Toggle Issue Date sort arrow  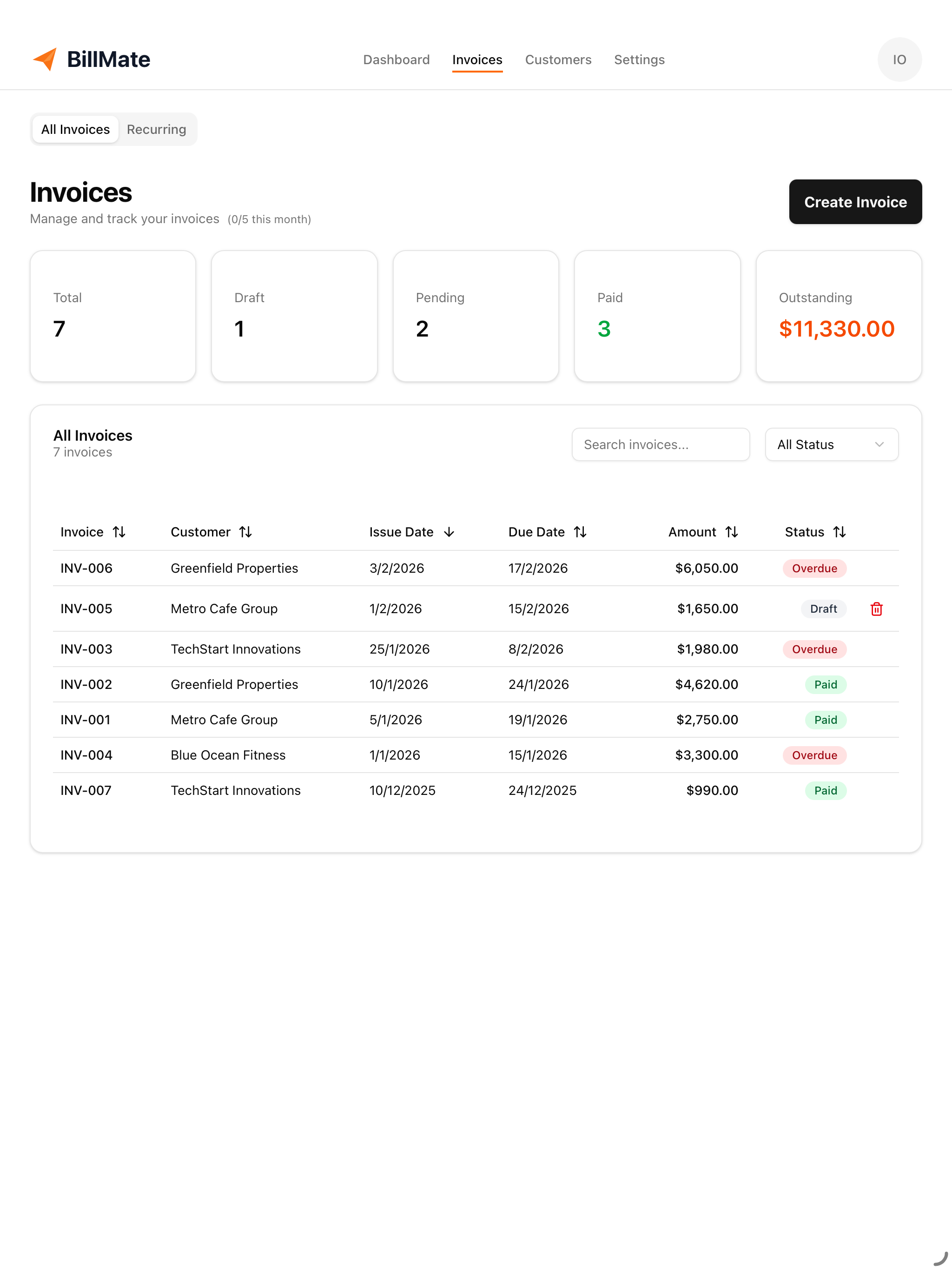(449, 532)
